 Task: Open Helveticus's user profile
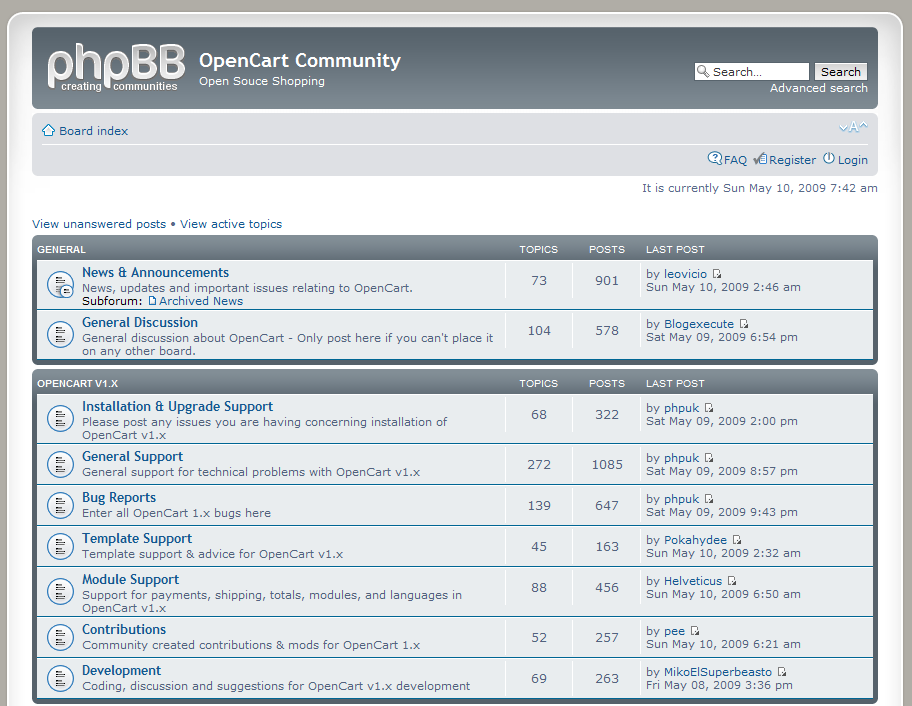pos(693,581)
